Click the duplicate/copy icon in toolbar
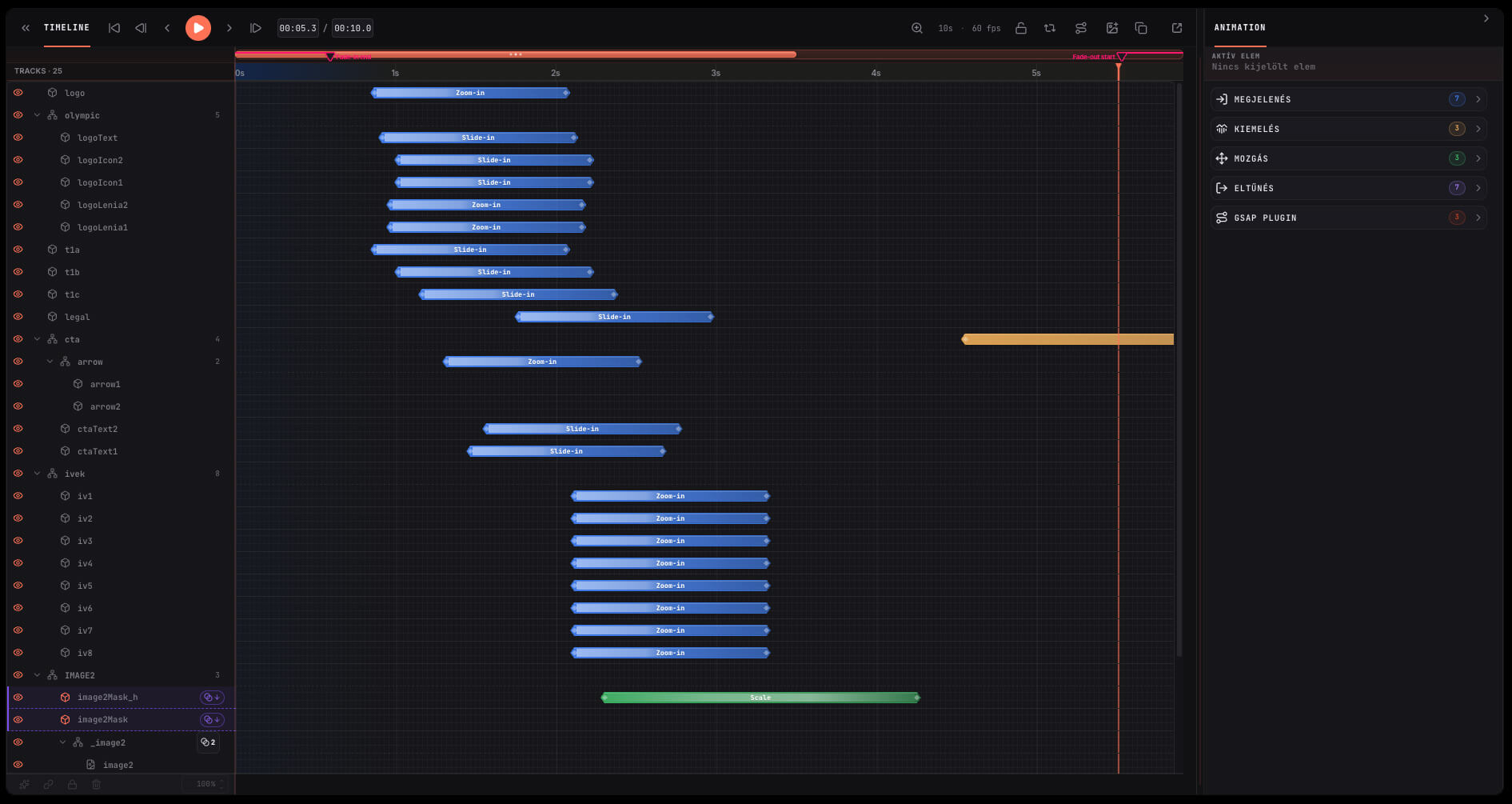 pos(1142,28)
